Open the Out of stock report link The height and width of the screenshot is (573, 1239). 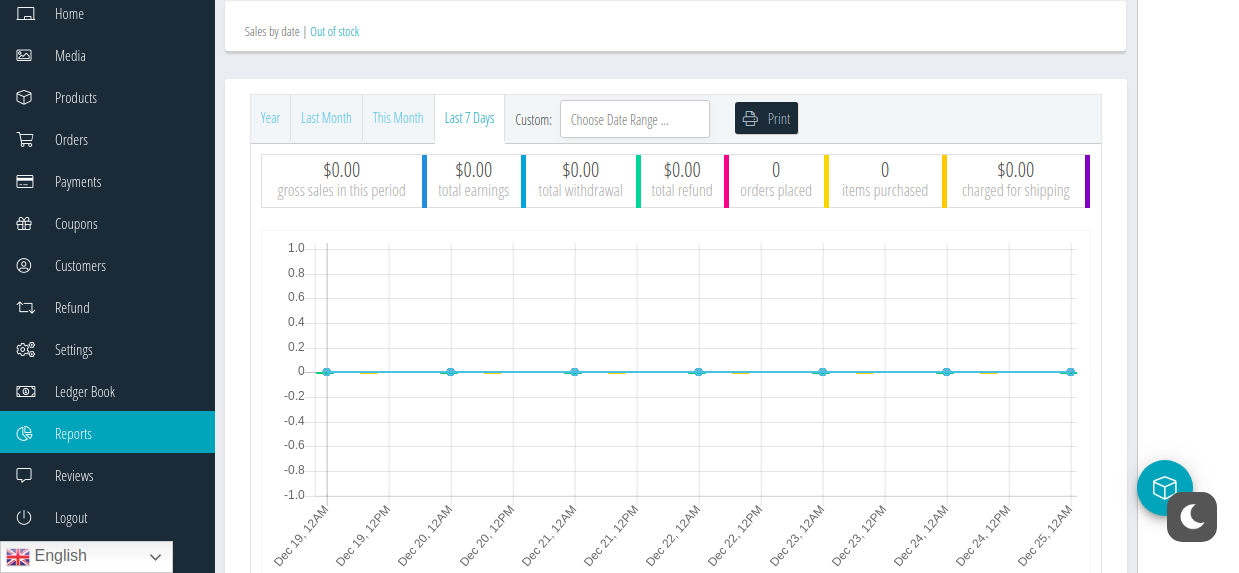[x=334, y=32]
